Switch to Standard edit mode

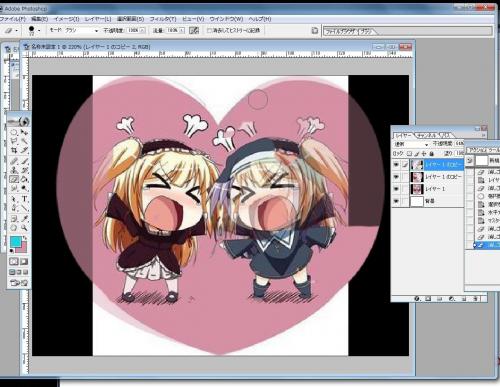[14, 262]
